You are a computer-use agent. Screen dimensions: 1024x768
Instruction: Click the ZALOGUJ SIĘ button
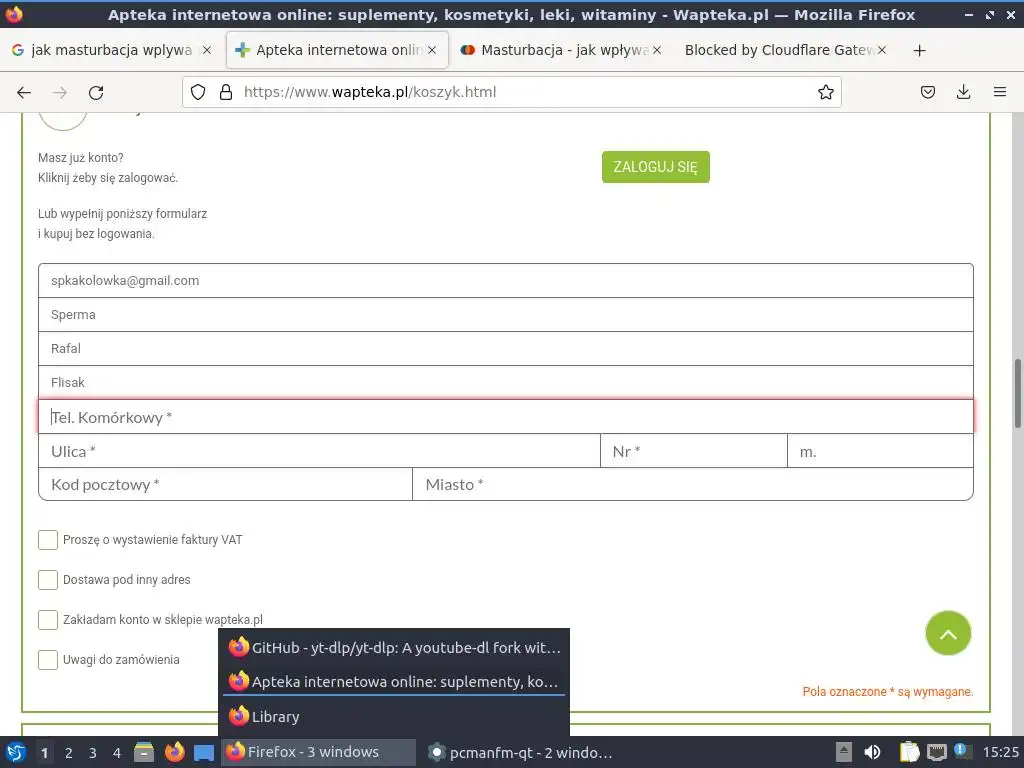(656, 167)
